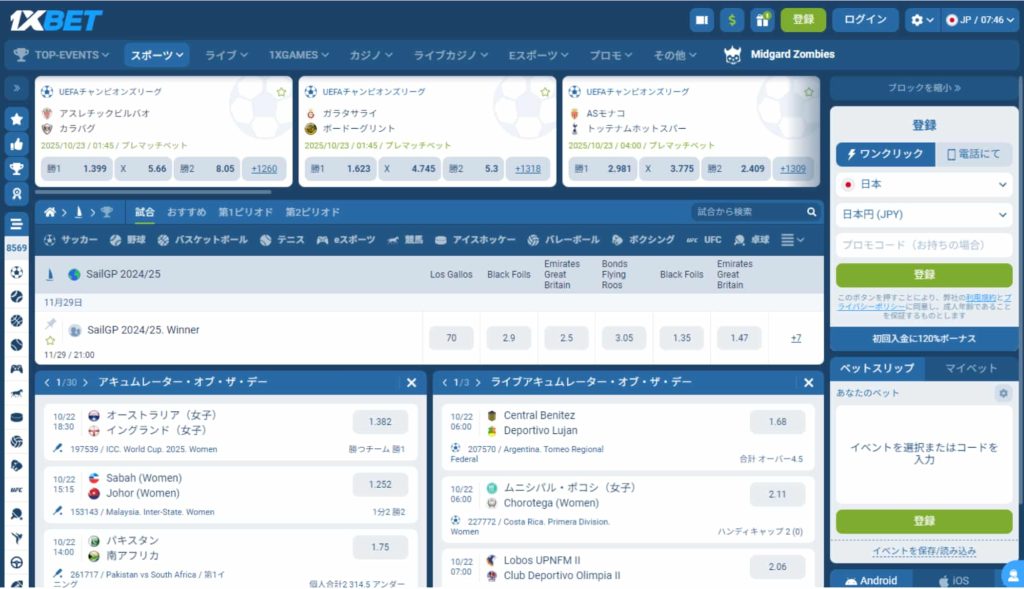Favorite the Athletic Bilbao vs Qarabag match
This screenshot has width=1024, height=589.
click(x=280, y=92)
